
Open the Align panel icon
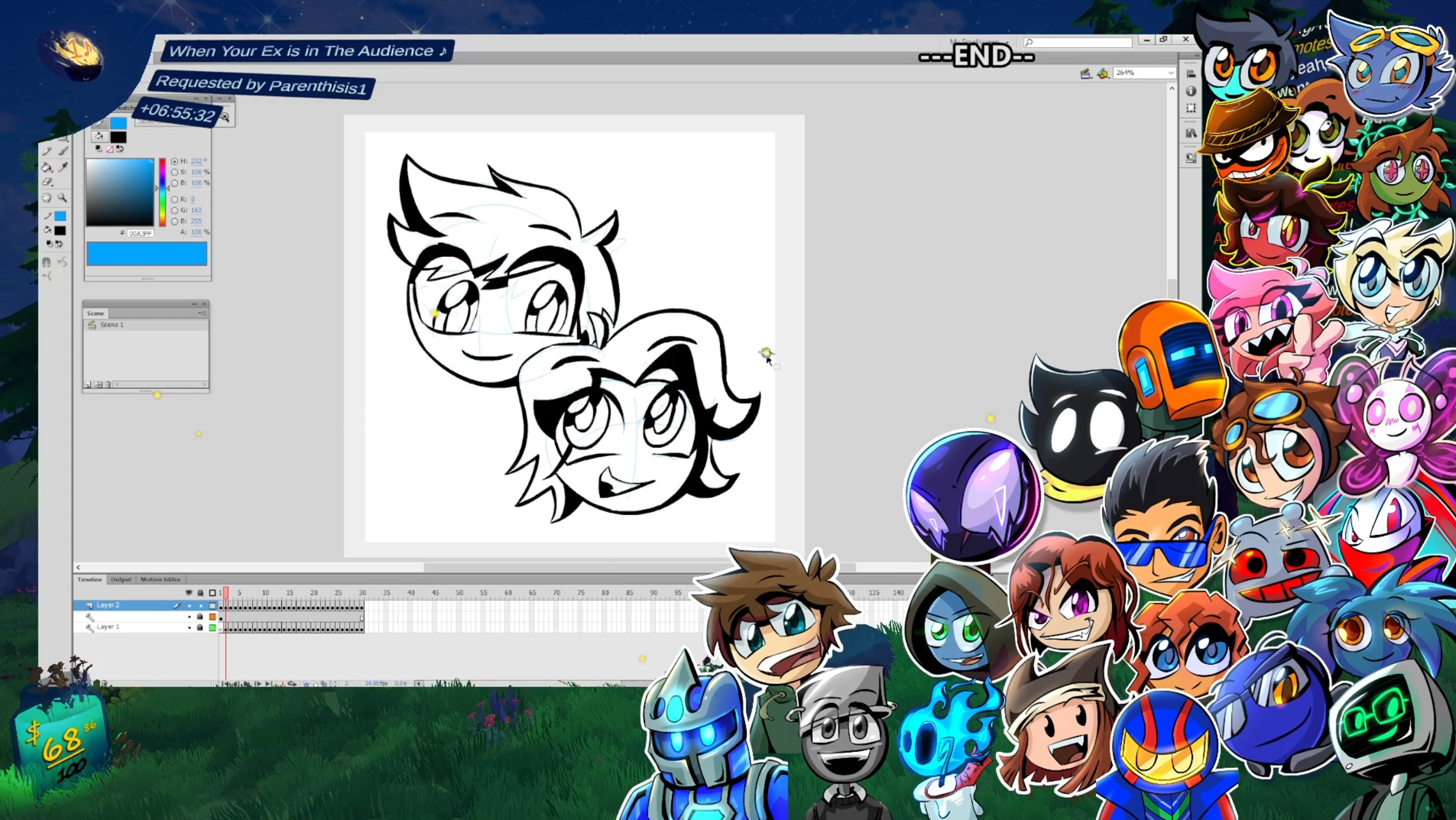click(x=1191, y=73)
